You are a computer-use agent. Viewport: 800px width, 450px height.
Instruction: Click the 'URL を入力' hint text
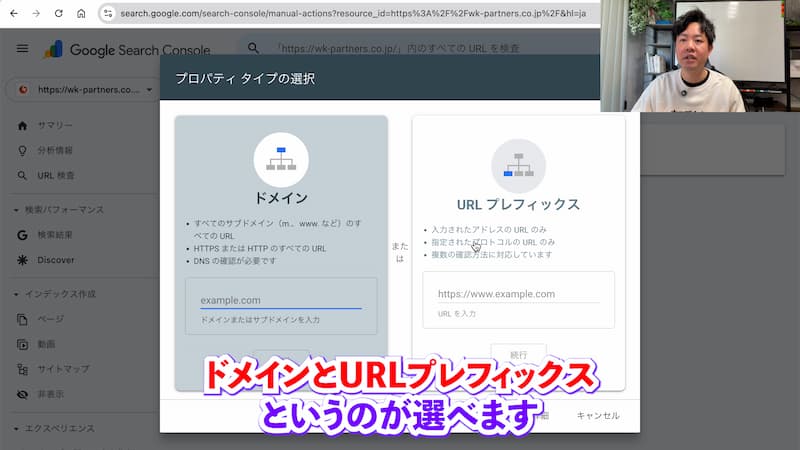click(457, 314)
